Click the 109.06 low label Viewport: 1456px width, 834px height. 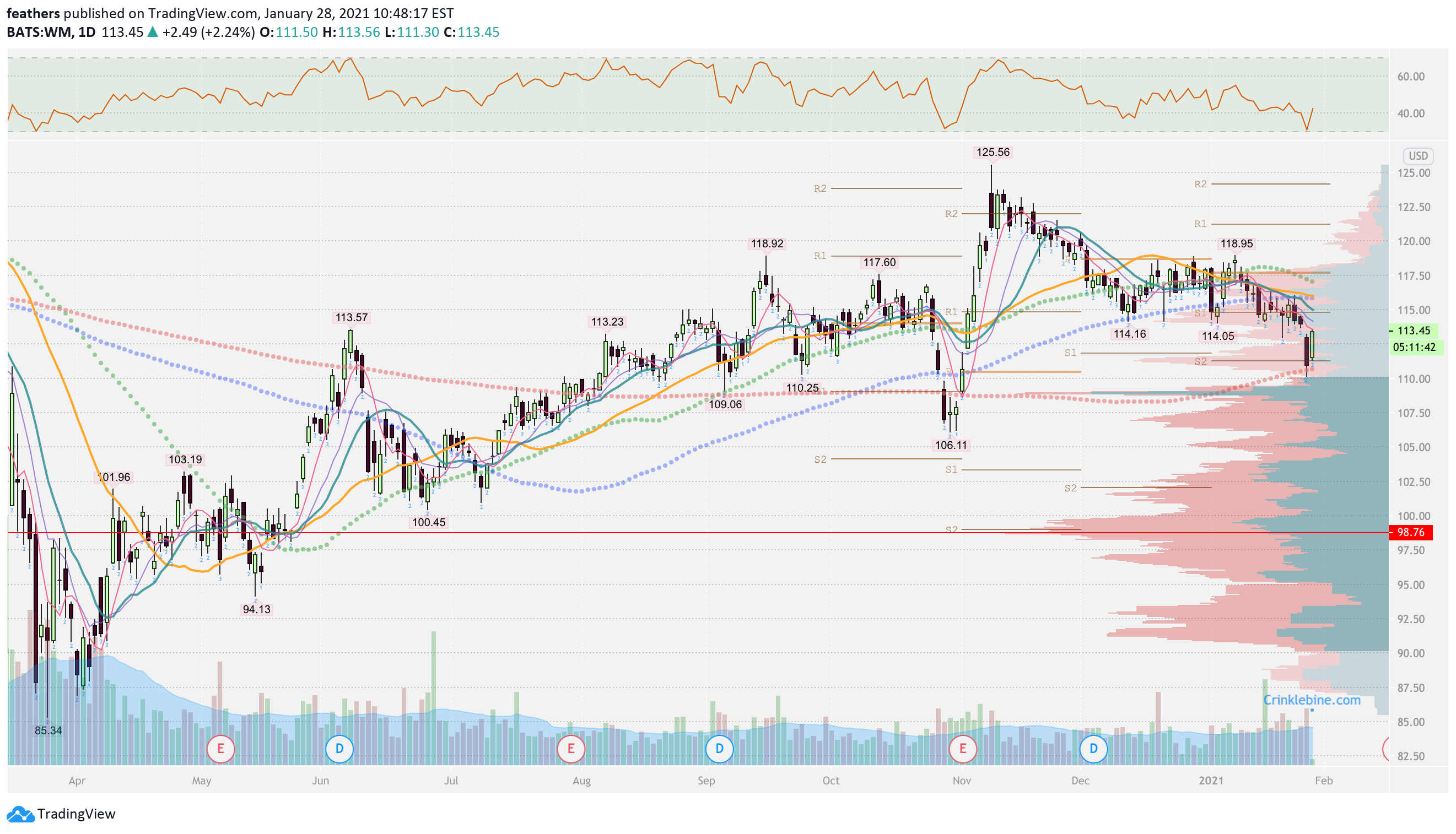coord(725,405)
